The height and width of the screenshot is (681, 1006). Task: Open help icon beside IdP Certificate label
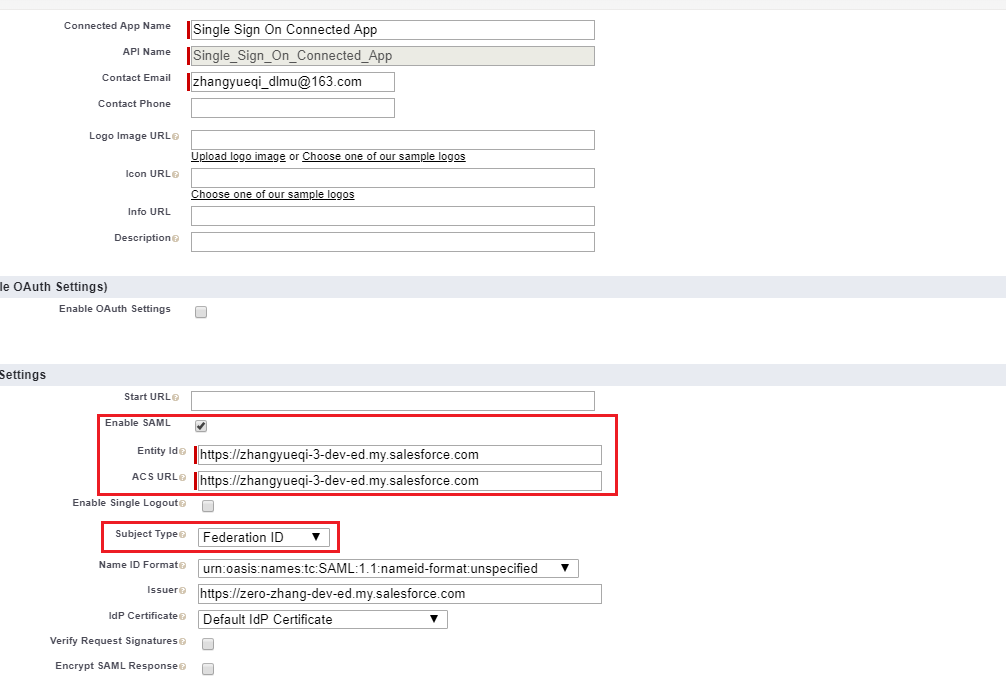[183, 617]
